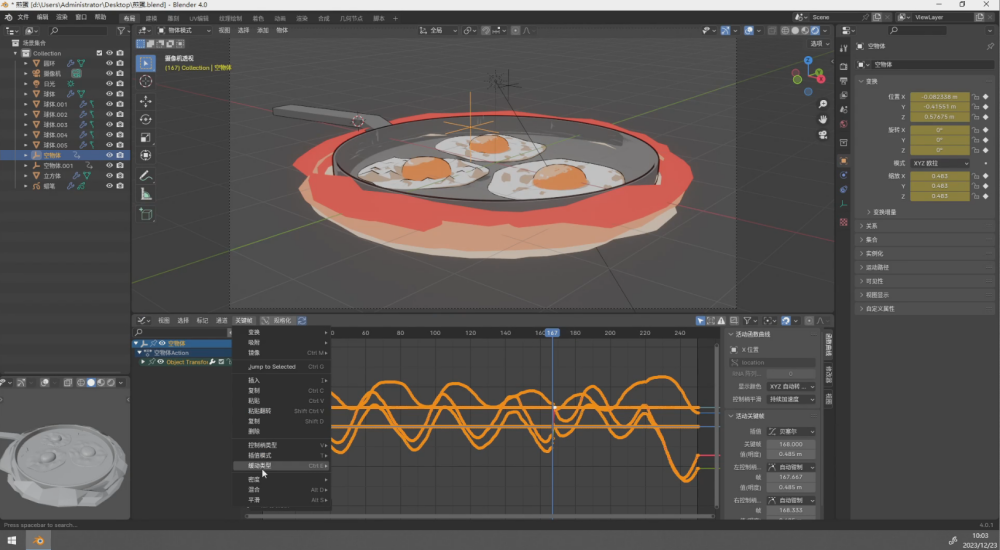Screen dimensions: 1000x550
Task: Click 缓动类型 in the keyframe context menu
Action: [260, 466]
